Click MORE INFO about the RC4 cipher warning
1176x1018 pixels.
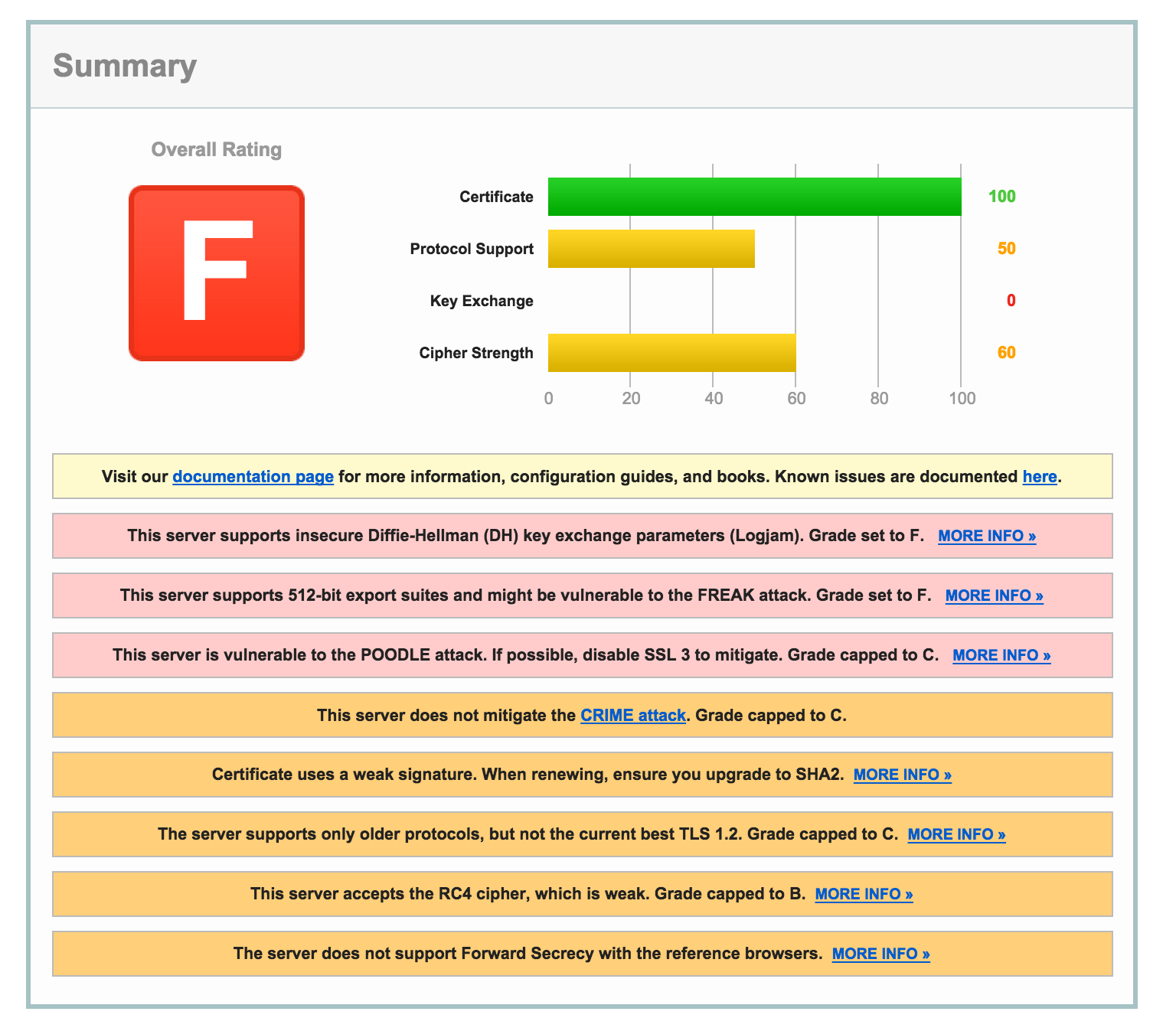tap(864, 894)
